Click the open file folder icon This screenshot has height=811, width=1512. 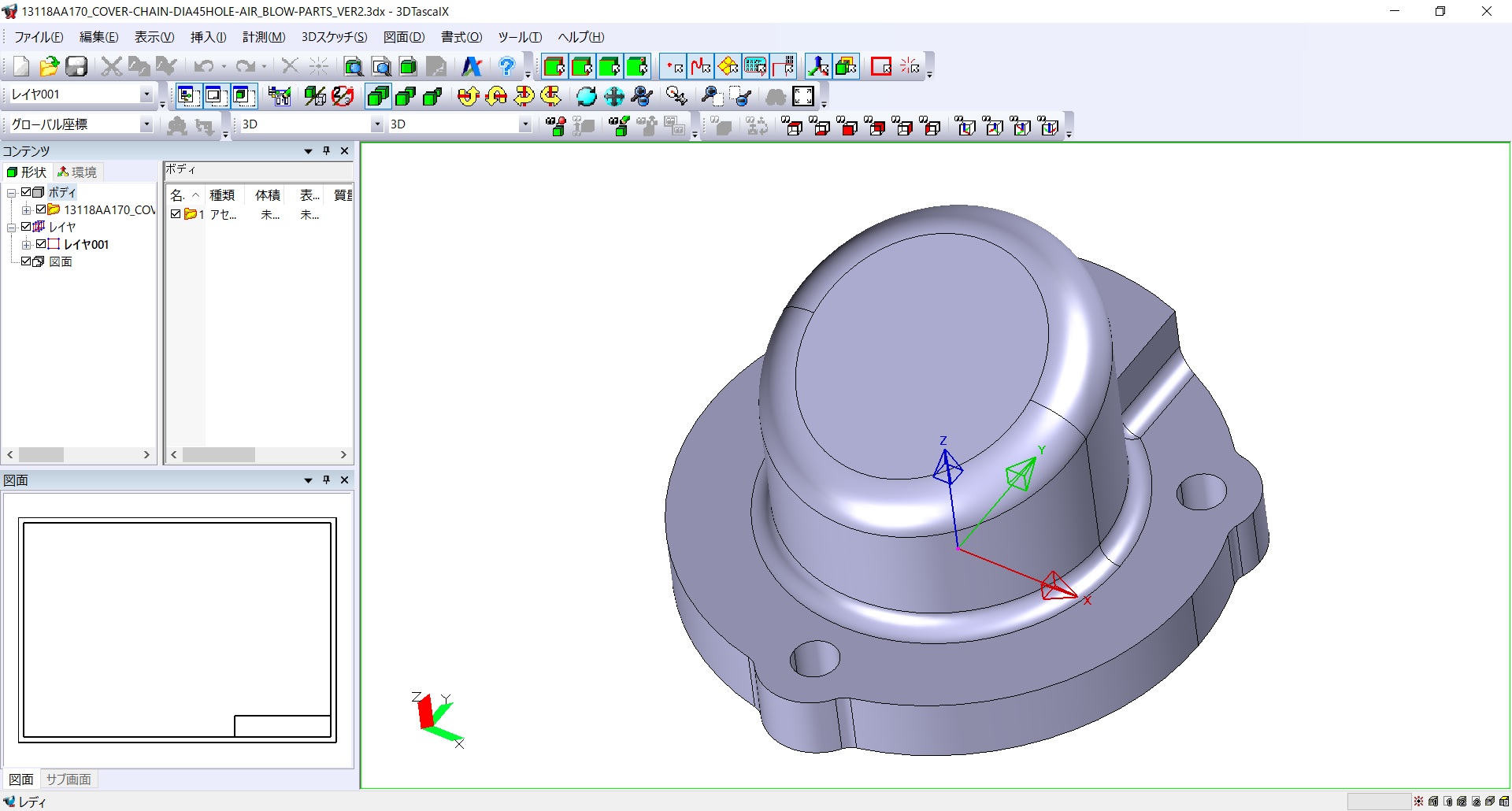tap(49, 67)
